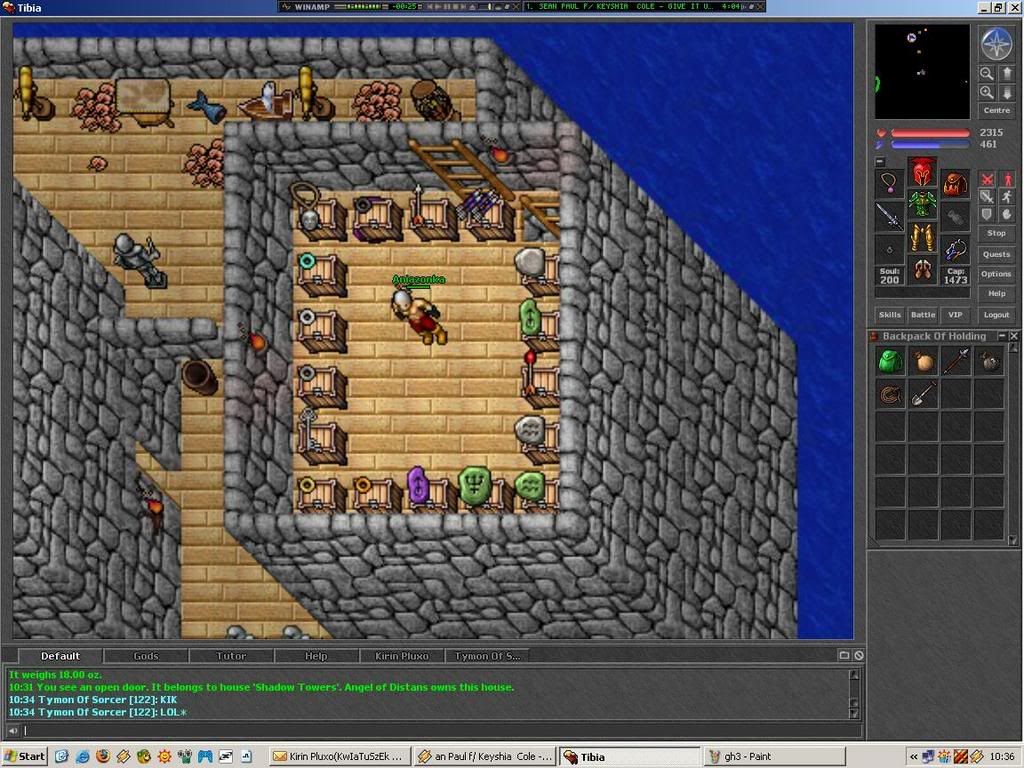
Task: Open the Options menu
Action: point(997,274)
